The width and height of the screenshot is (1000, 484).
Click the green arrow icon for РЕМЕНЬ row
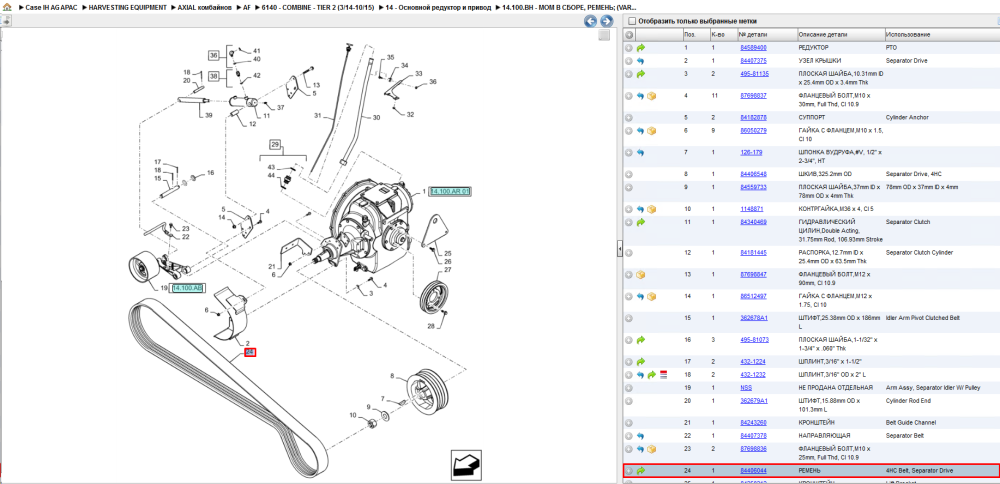pos(641,471)
